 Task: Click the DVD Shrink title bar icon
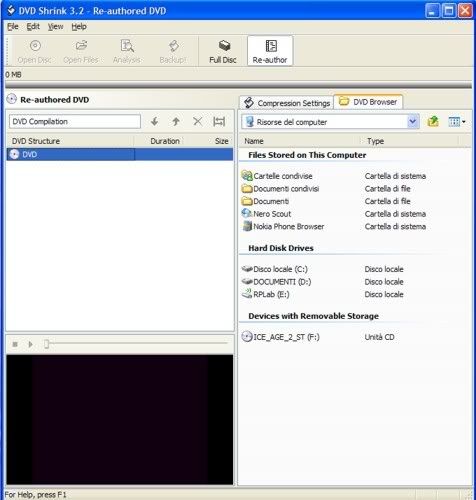11,11
